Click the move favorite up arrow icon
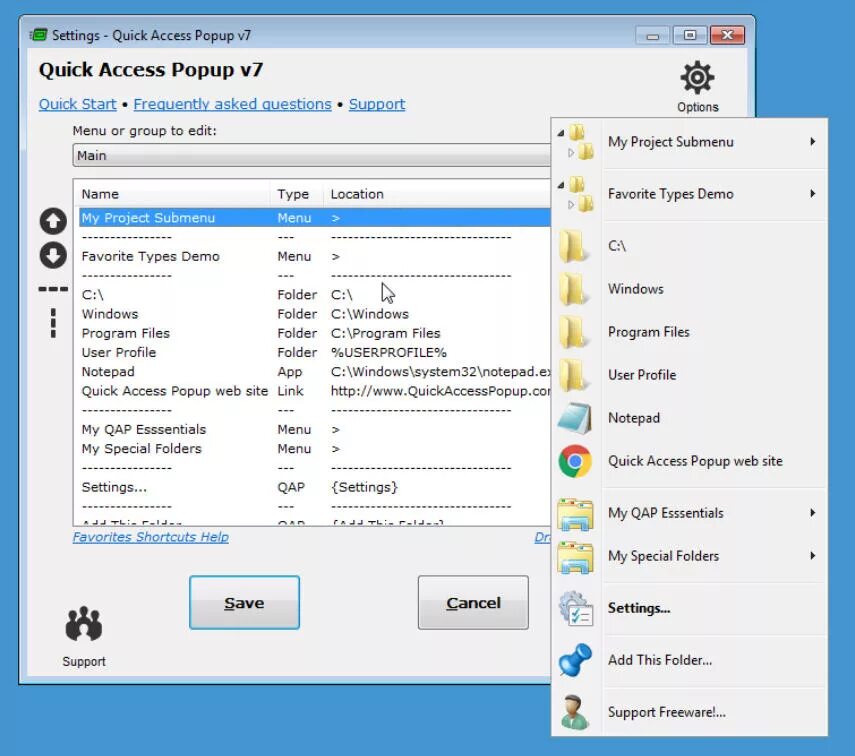Image resolution: width=855 pixels, height=756 pixels. [53, 221]
